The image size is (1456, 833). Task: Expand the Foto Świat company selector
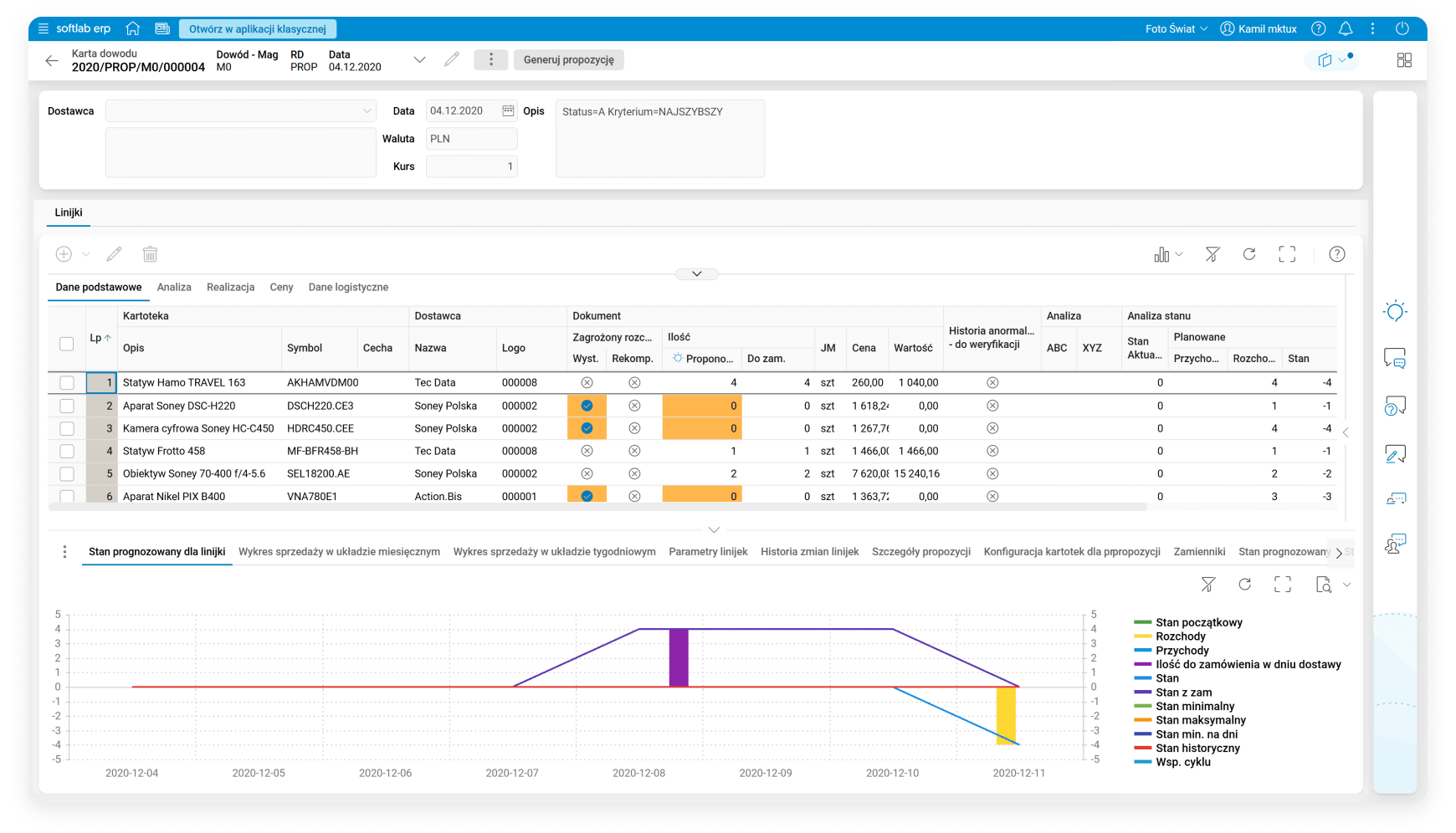pos(1177,28)
